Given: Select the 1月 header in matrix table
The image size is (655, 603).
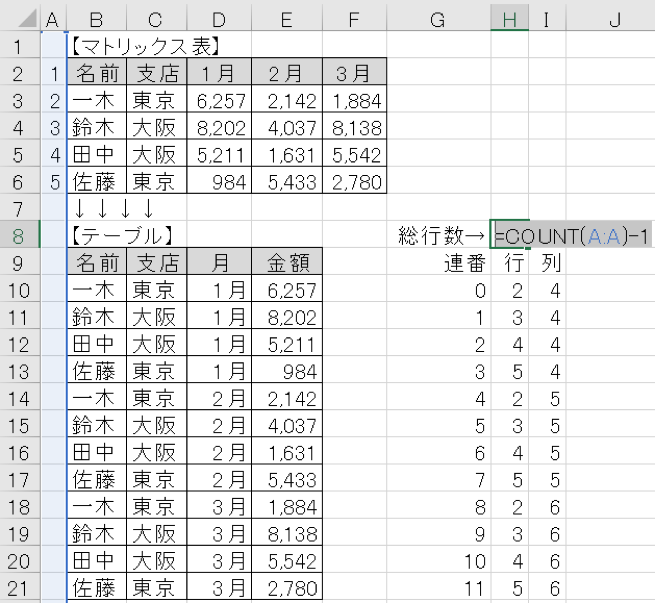Looking at the screenshot, I should click(219, 72).
